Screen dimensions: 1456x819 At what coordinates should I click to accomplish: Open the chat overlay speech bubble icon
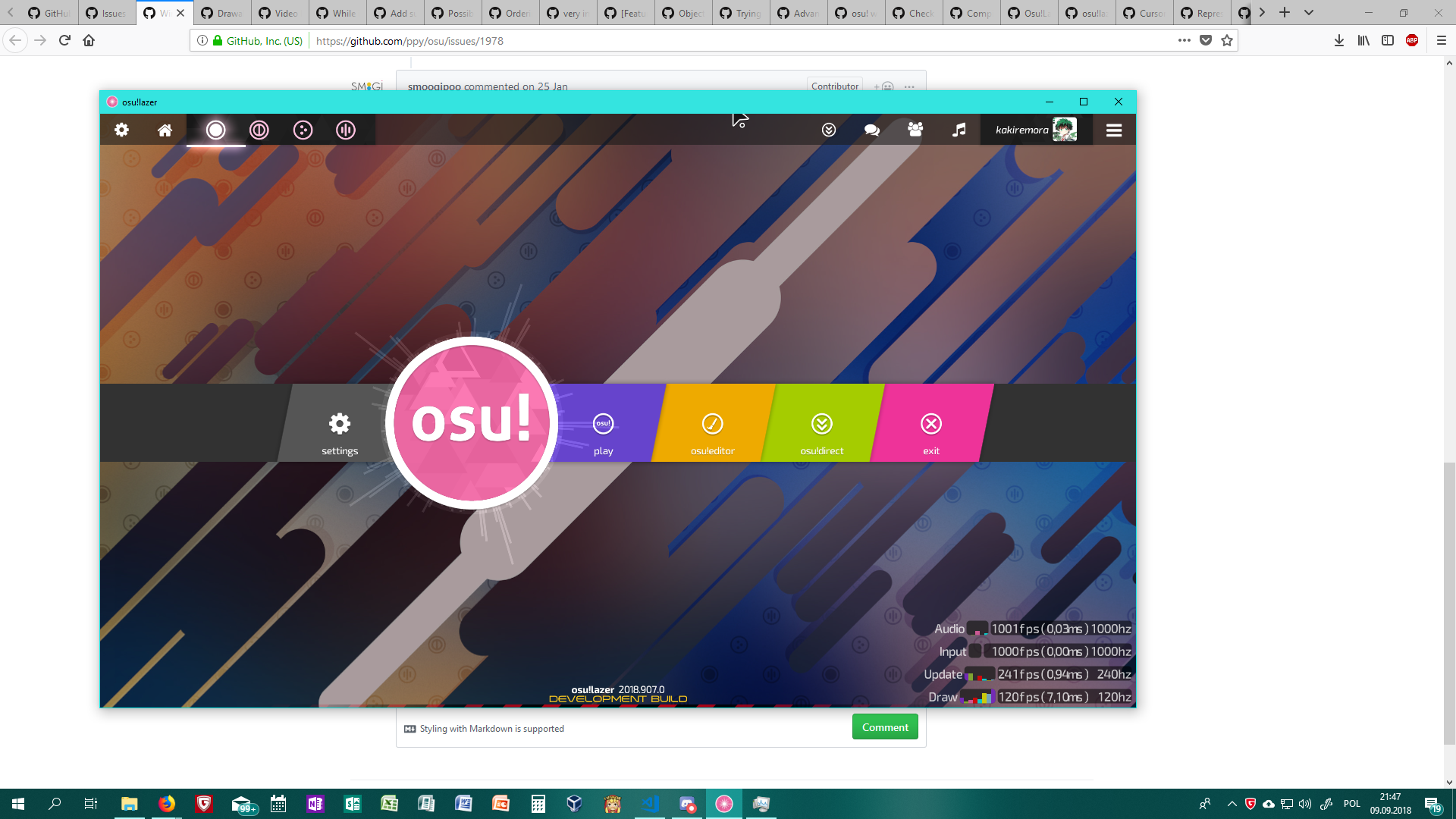pos(871,130)
